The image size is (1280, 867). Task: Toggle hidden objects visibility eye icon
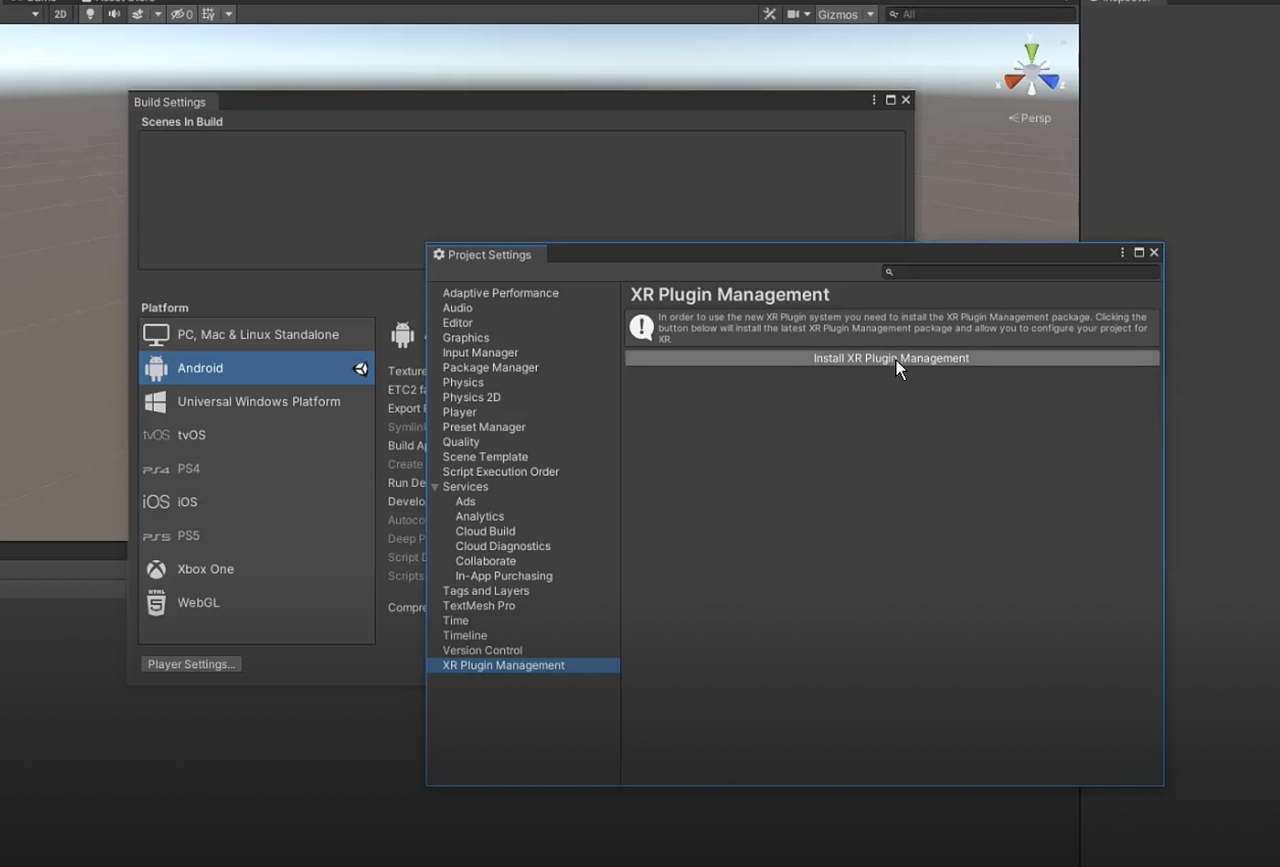point(181,14)
